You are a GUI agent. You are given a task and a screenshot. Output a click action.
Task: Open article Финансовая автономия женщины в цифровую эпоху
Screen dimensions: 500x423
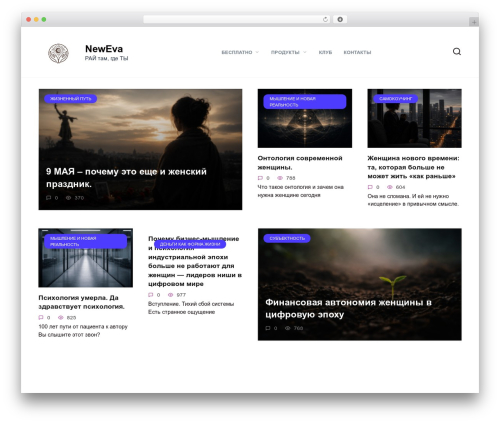348,308
